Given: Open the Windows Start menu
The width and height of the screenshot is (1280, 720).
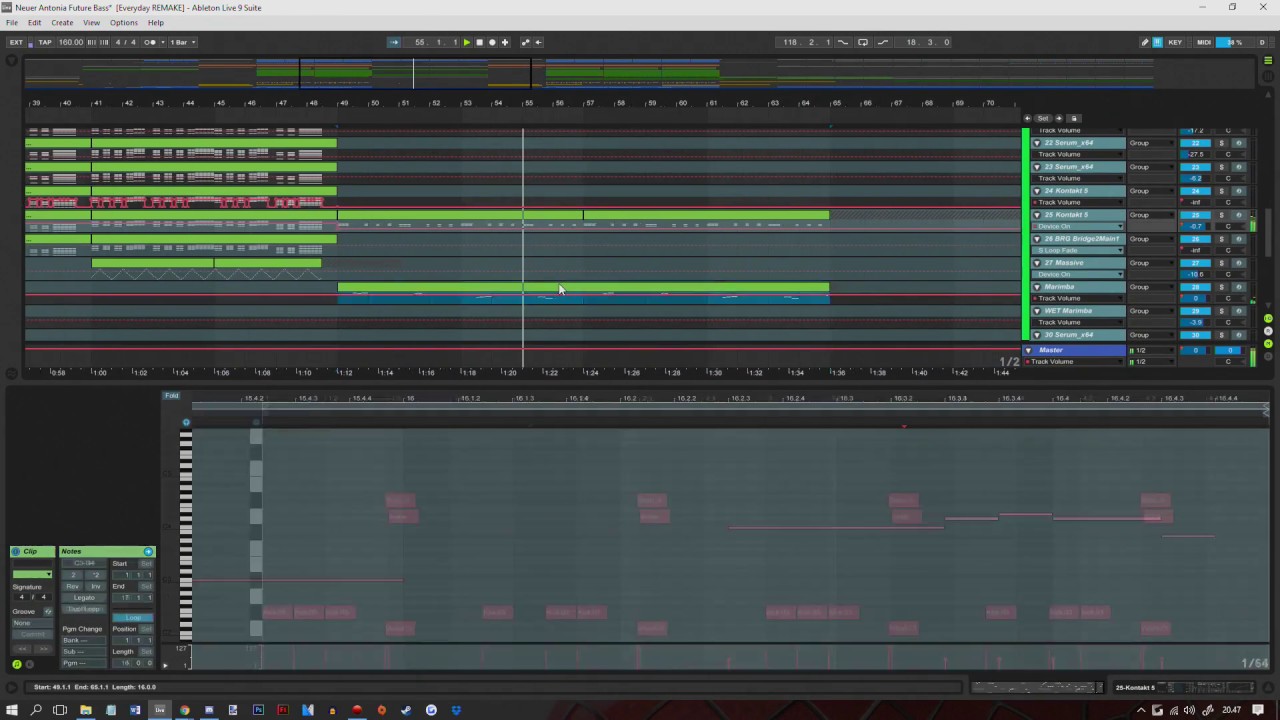Looking at the screenshot, I should 11,710.
